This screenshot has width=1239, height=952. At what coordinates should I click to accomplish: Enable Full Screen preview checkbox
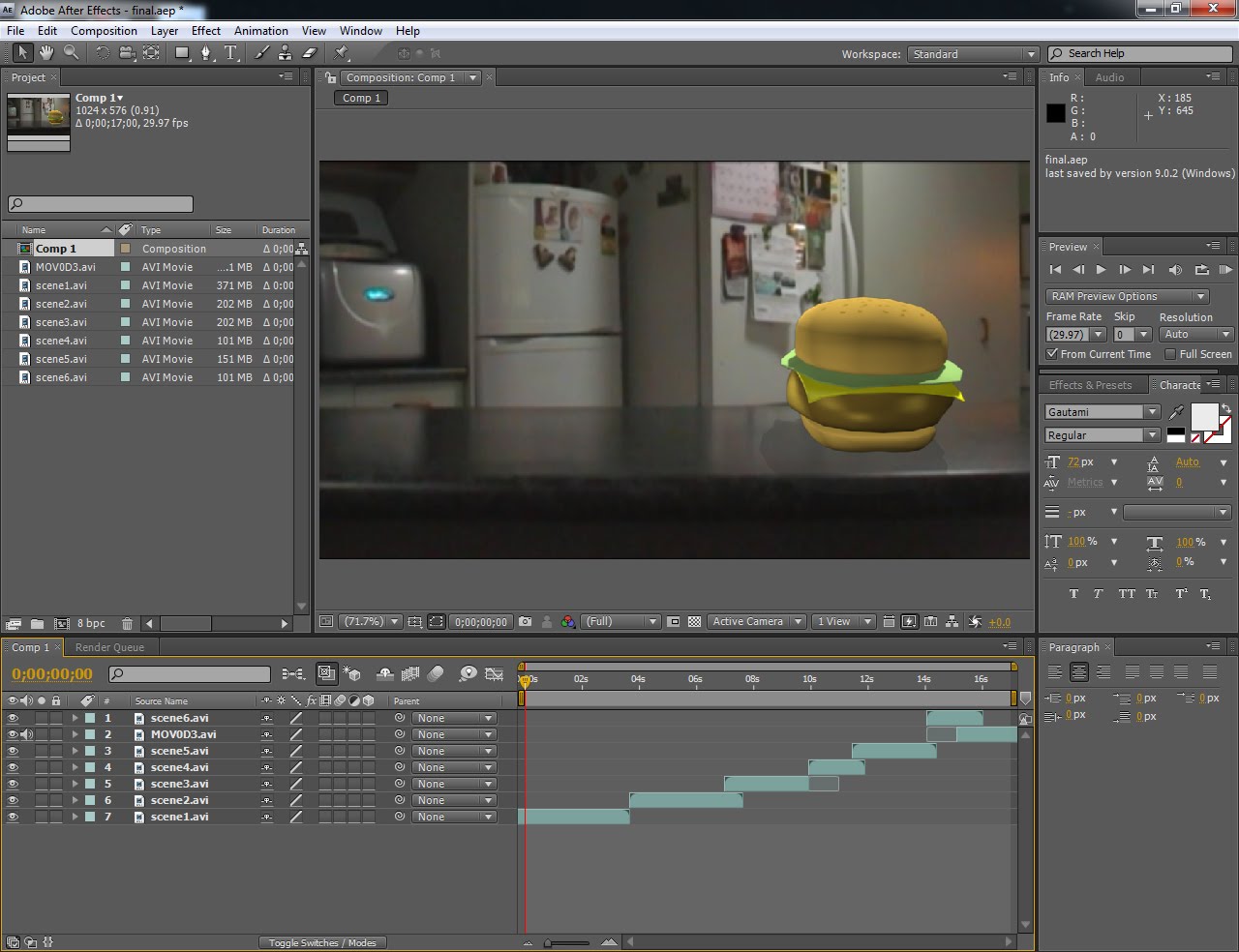click(1168, 354)
